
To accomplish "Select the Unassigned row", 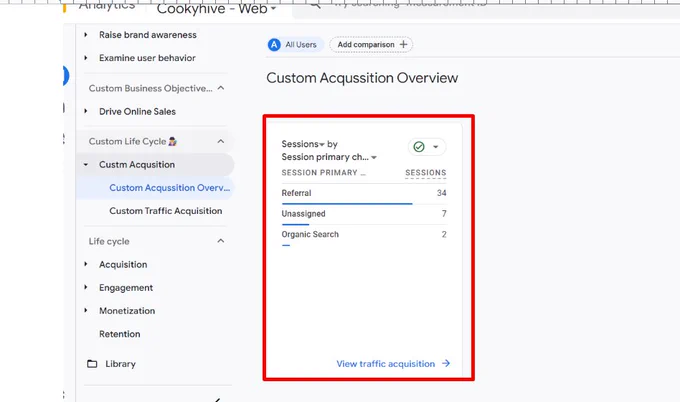I will [364, 214].
